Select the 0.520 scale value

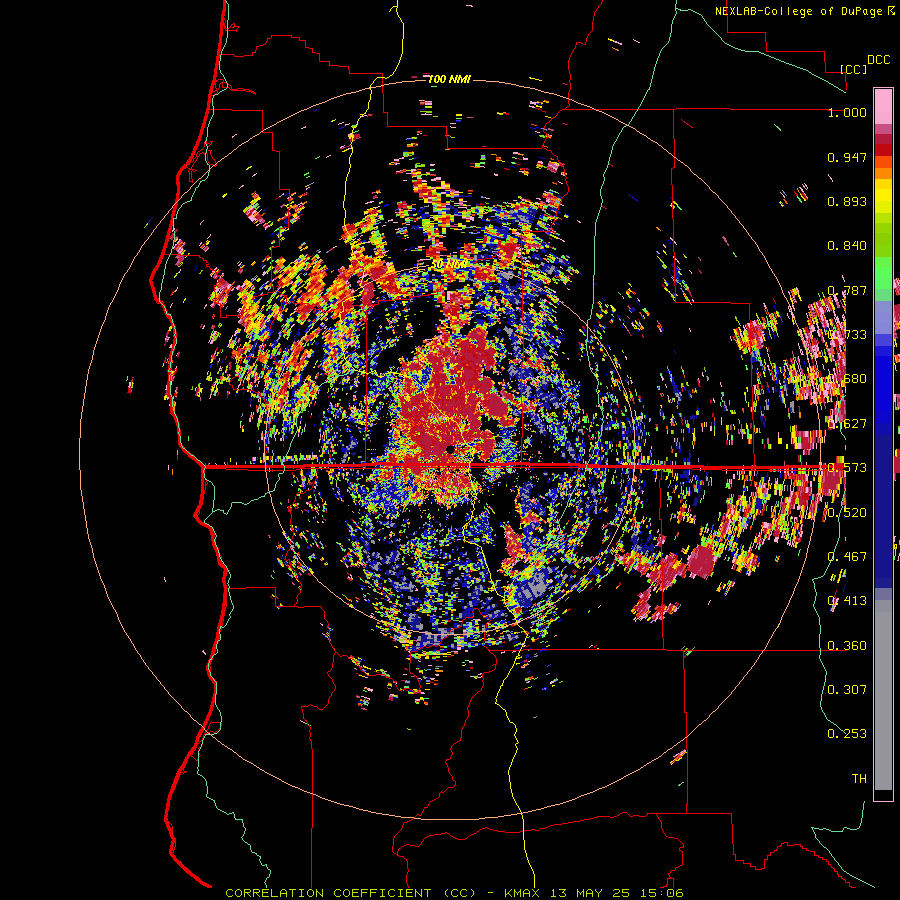pos(847,513)
